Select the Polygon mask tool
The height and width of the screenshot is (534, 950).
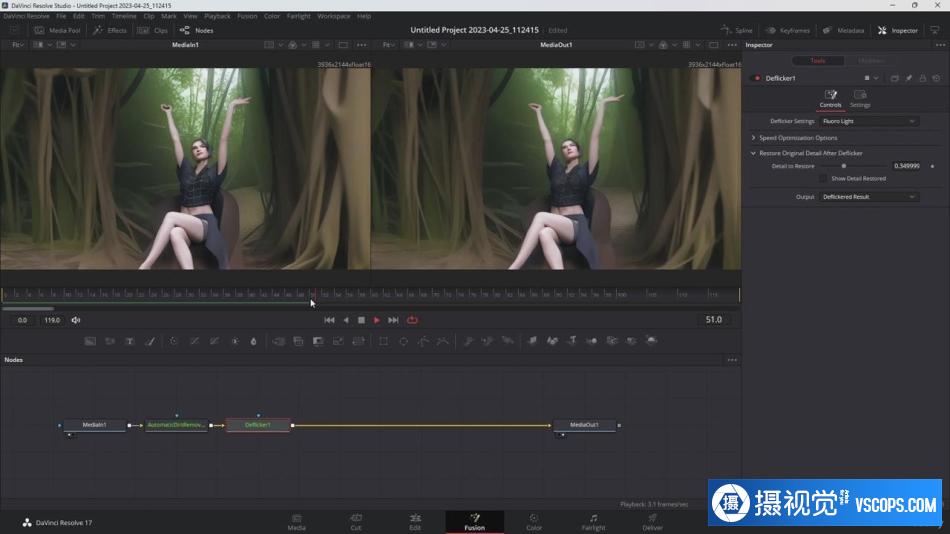424,341
